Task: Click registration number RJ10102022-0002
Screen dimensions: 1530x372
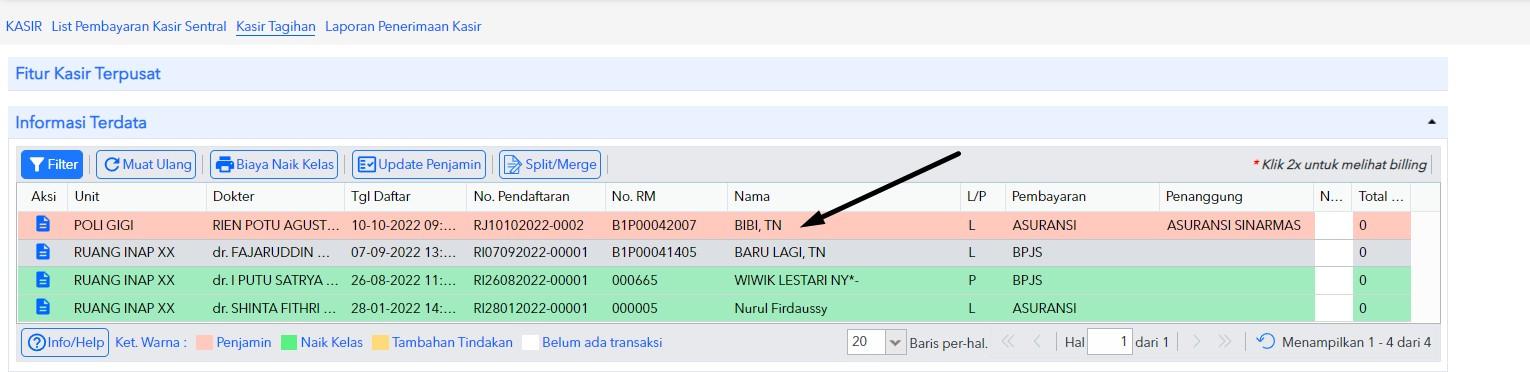Action: [529, 225]
